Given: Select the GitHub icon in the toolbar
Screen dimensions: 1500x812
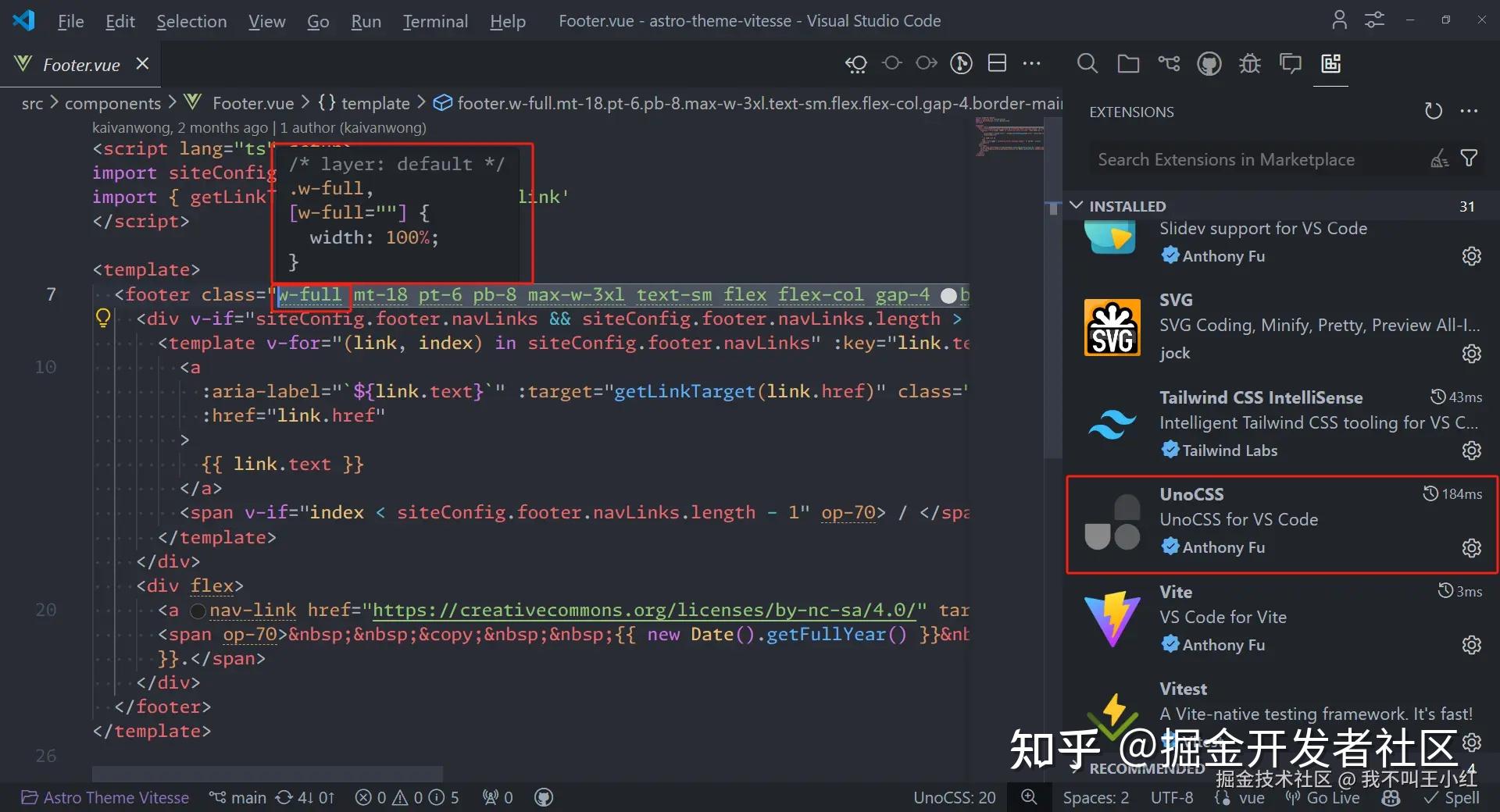Looking at the screenshot, I should pos(1209,63).
